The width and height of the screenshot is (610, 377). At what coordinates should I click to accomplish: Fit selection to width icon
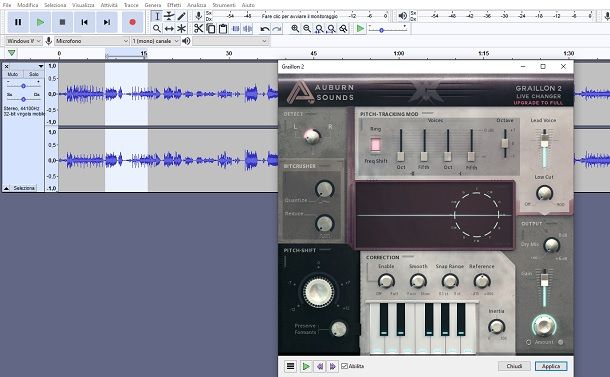pyautogui.click(x=319, y=28)
